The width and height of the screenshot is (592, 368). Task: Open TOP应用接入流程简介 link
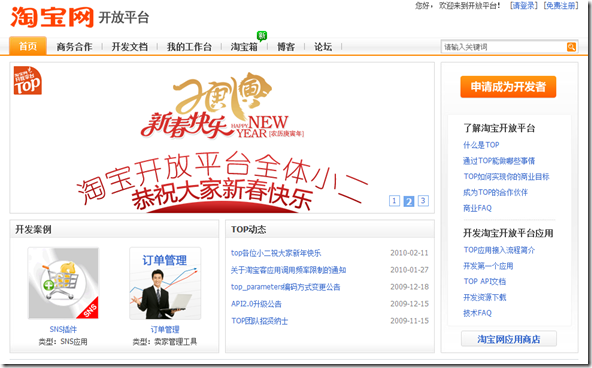click(499, 250)
